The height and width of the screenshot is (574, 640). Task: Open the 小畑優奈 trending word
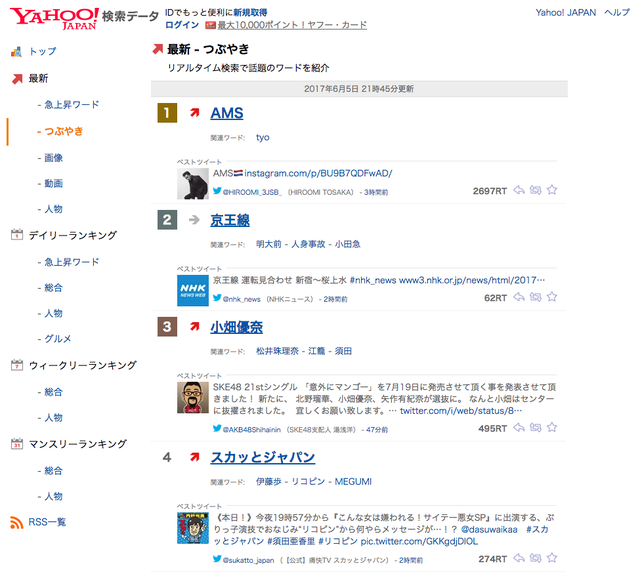coord(237,327)
